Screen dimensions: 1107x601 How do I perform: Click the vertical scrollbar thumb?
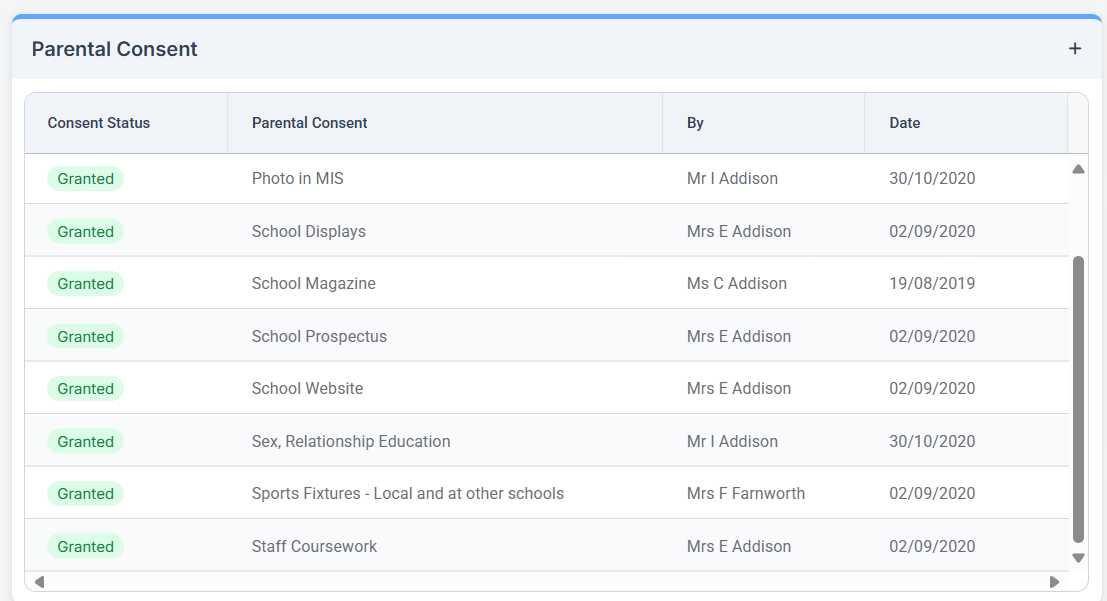[1078, 399]
